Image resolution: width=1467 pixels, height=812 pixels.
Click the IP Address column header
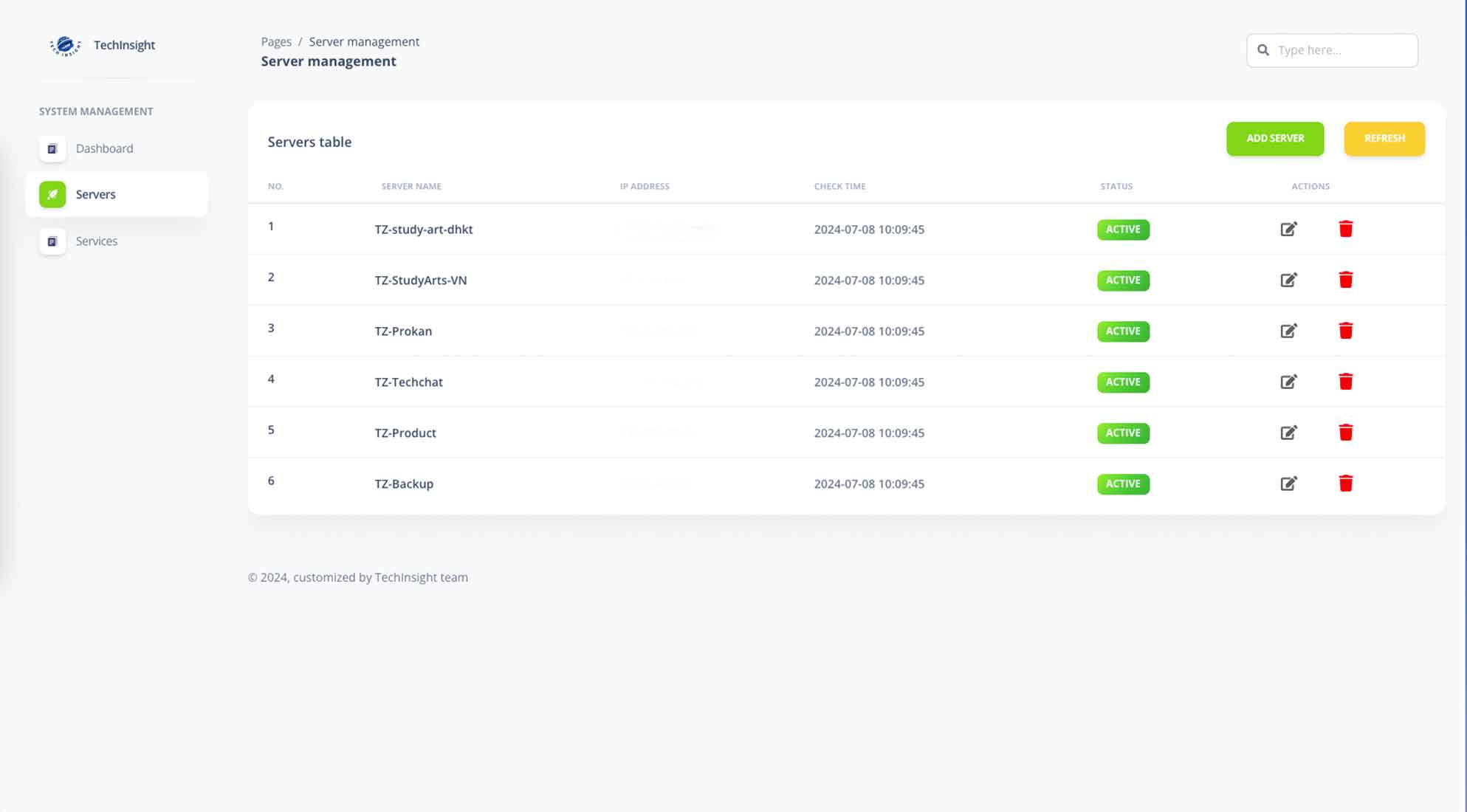(x=645, y=186)
